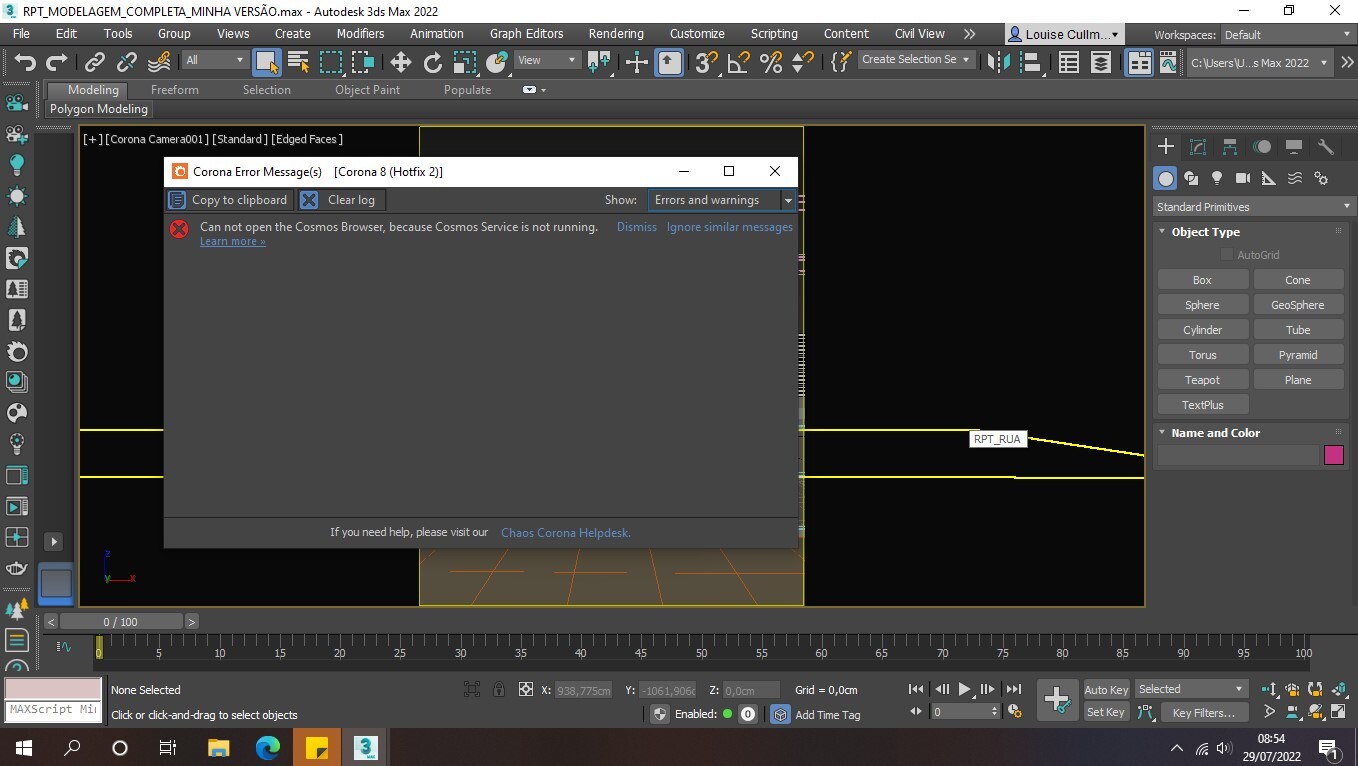Choose the Select Object tool
This screenshot has height=766, width=1358.
click(x=267, y=62)
